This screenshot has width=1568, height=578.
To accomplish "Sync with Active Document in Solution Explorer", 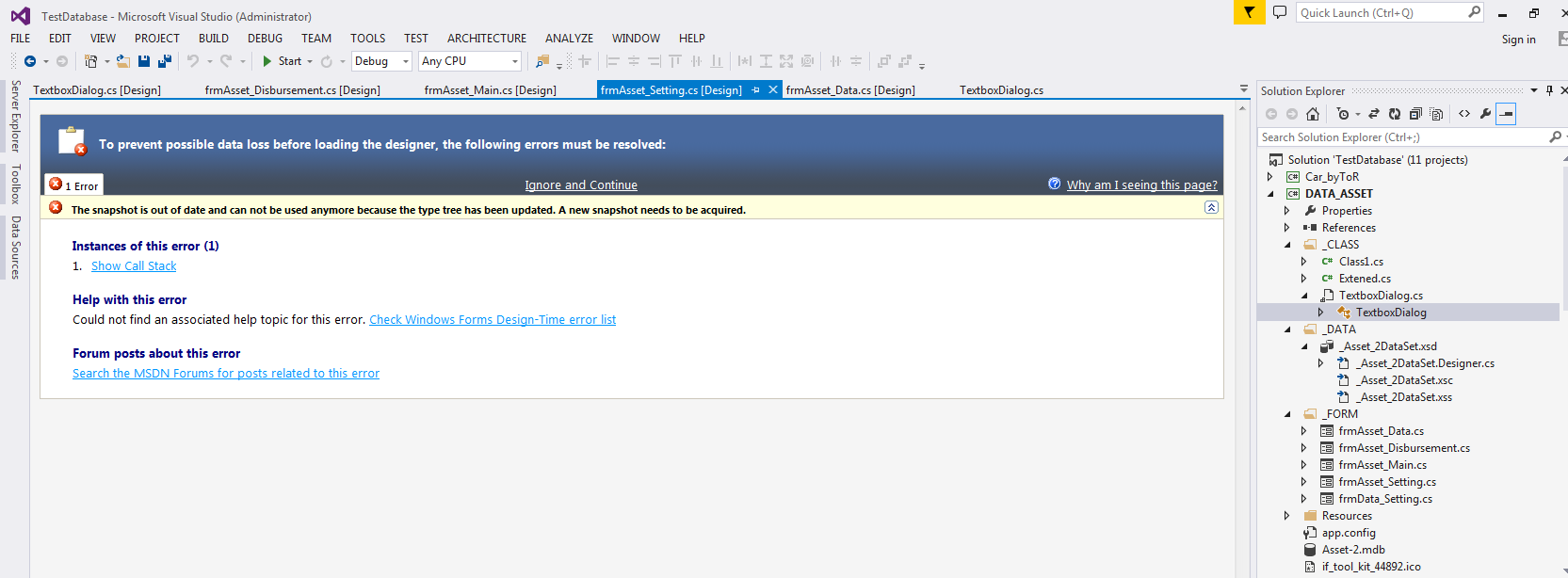I will pyautogui.click(x=1374, y=114).
